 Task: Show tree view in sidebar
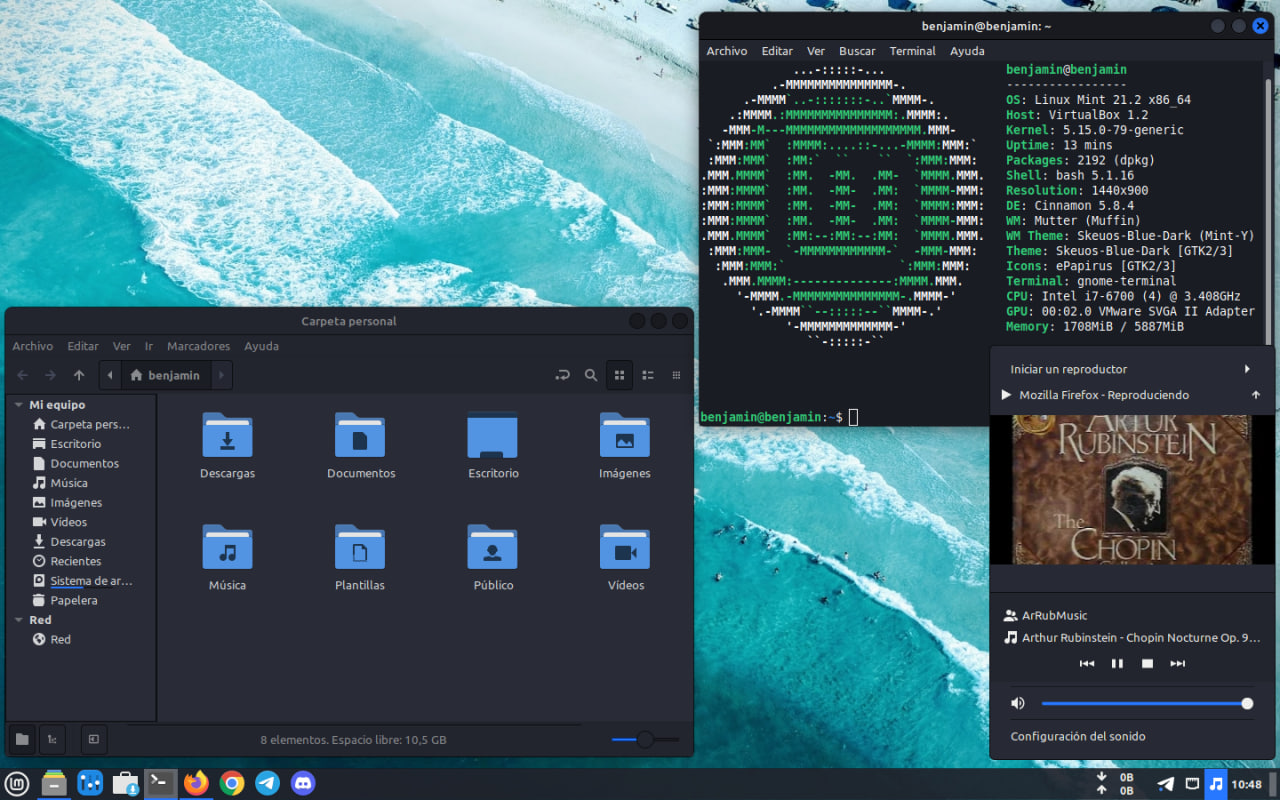pos(50,739)
